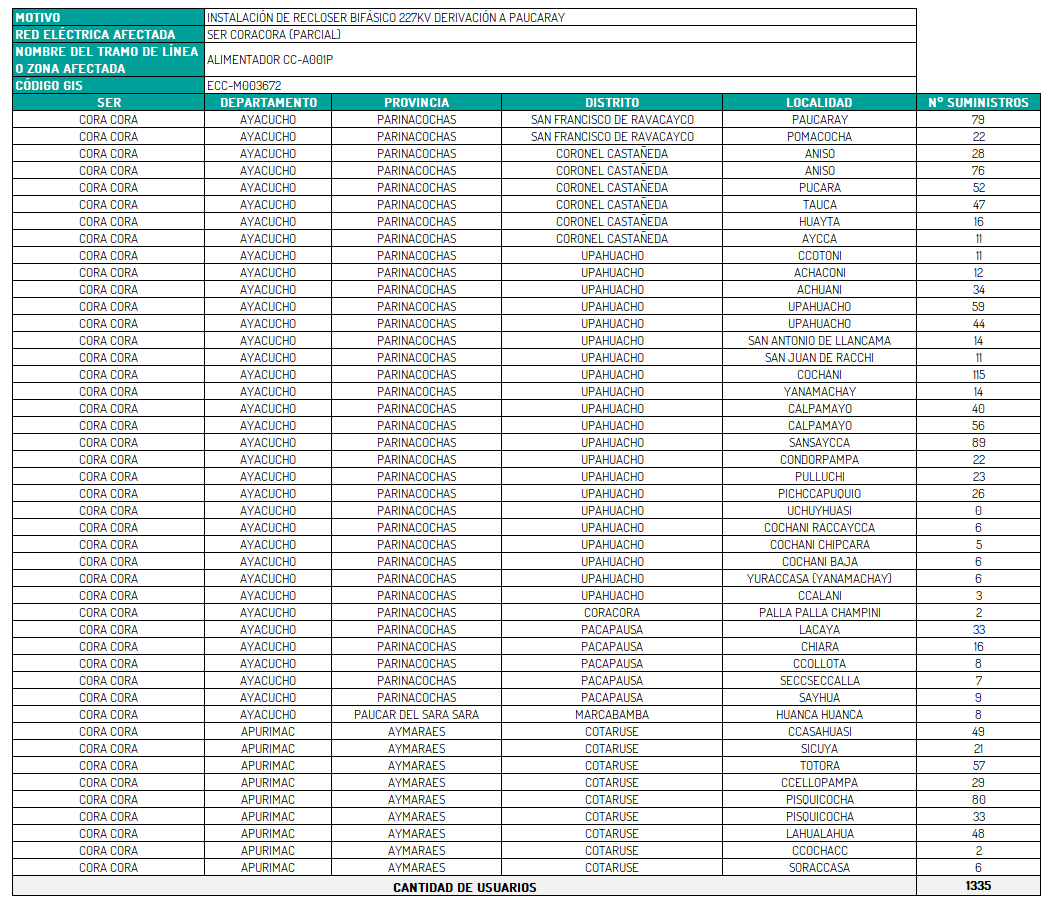
Task: Click the DEPARTAMENTO column header
Action: pyautogui.click(x=268, y=102)
